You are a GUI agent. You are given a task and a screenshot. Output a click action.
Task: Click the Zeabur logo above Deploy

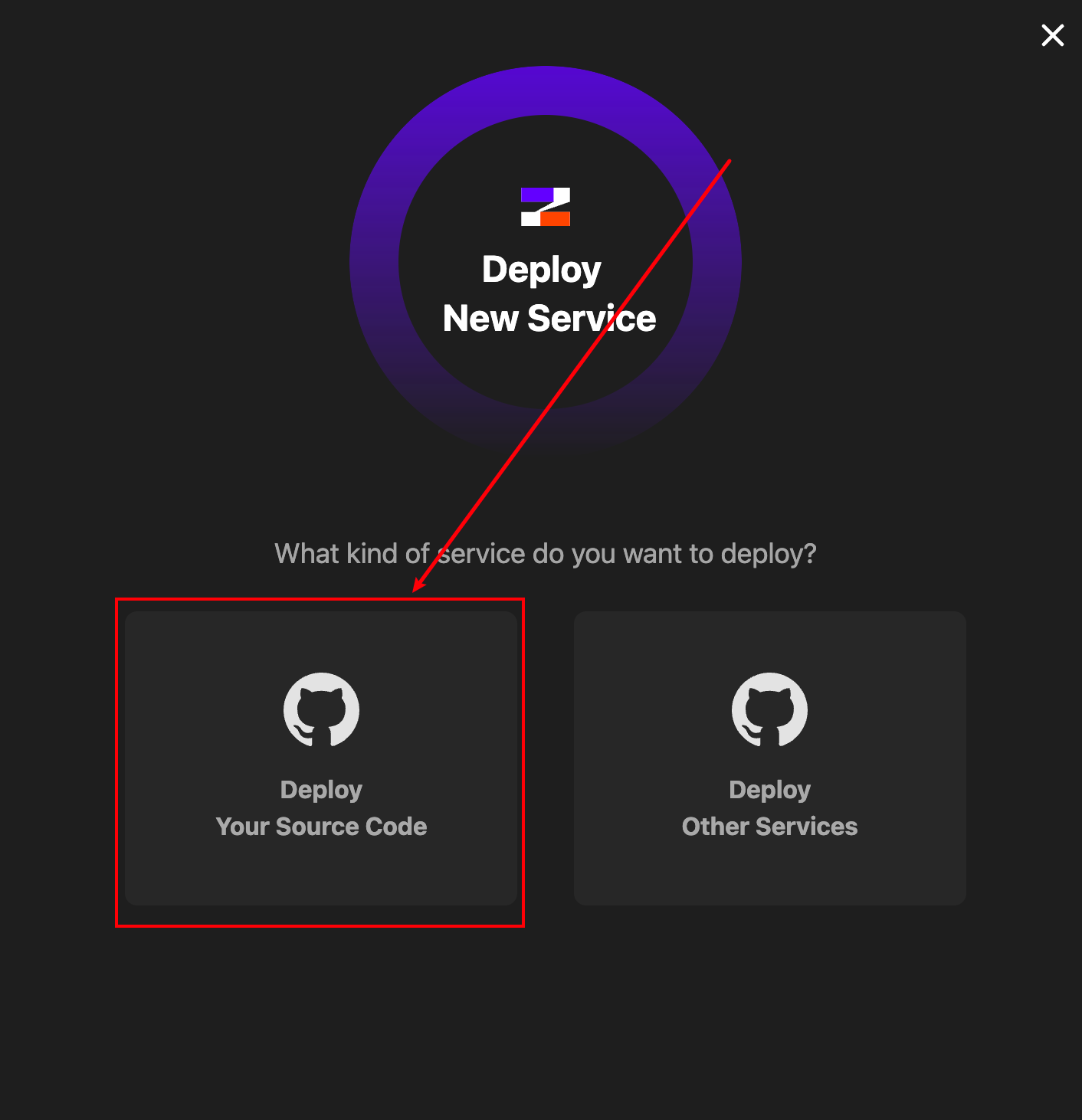(x=546, y=207)
